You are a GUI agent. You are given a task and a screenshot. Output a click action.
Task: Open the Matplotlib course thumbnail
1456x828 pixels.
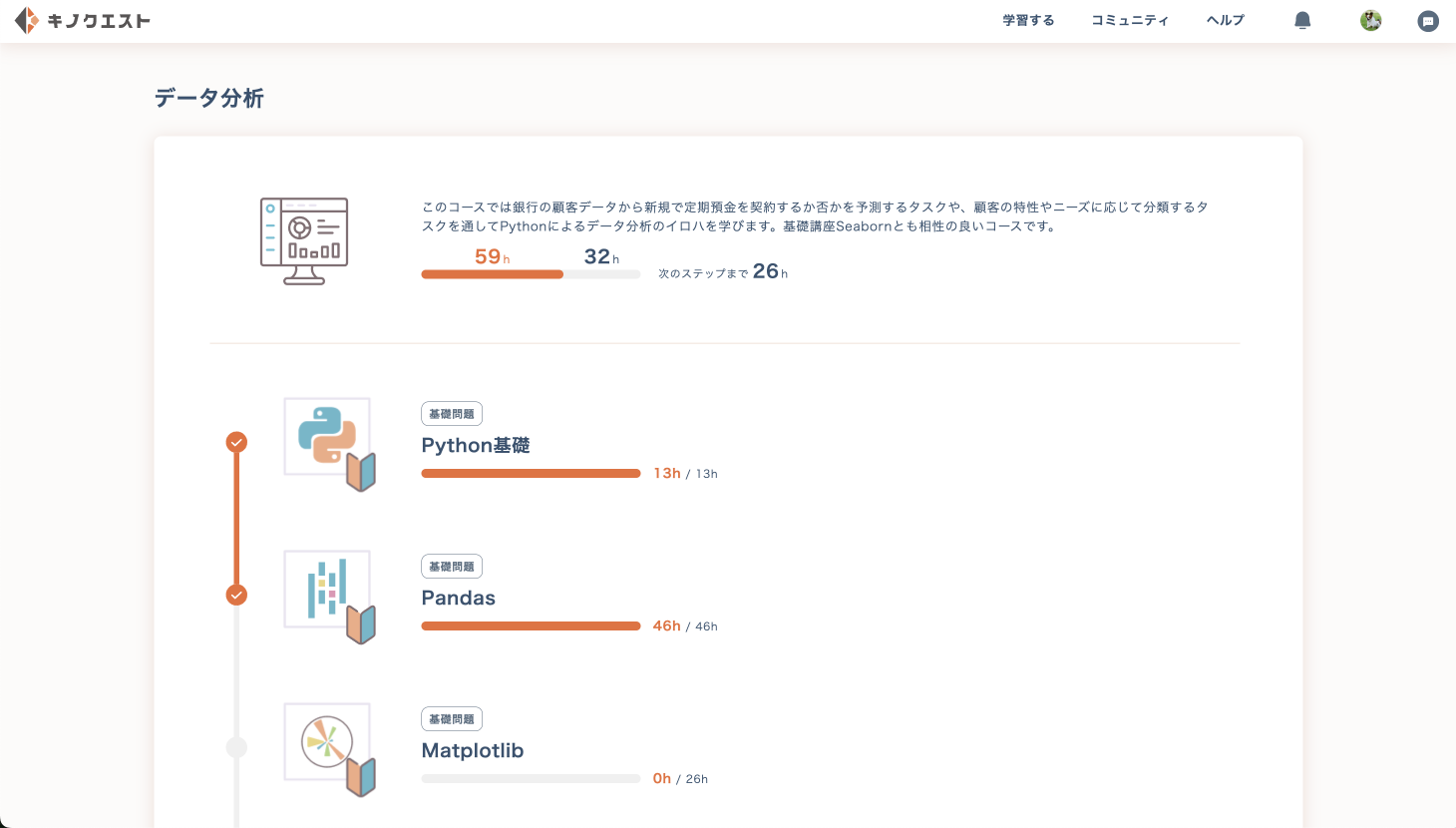click(x=328, y=745)
